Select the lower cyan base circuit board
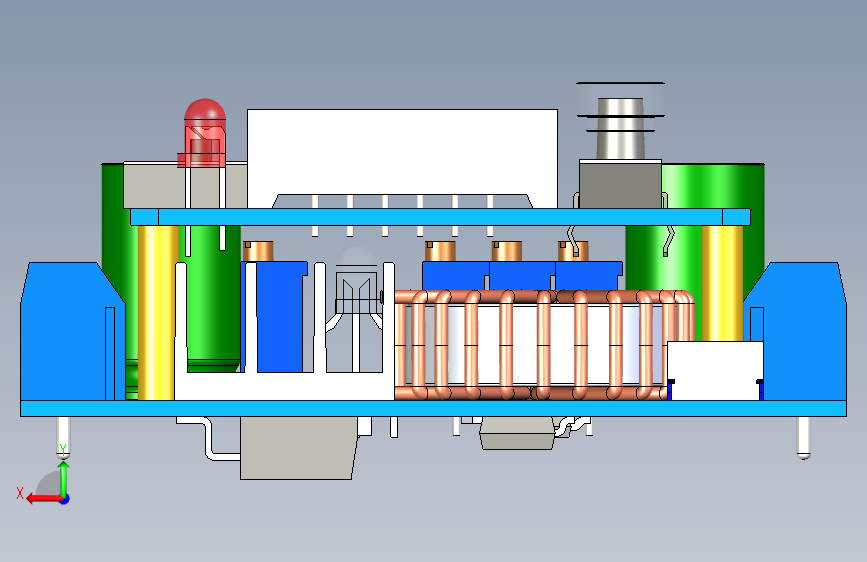Image resolution: width=867 pixels, height=562 pixels. click(x=433, y=408)
